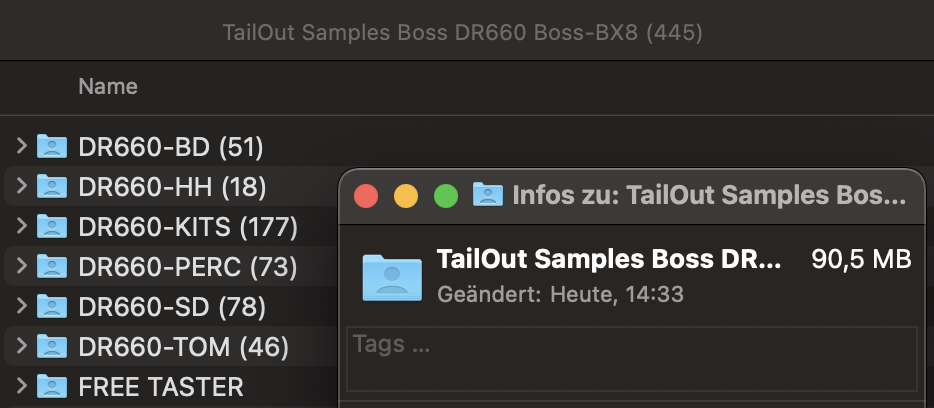Click the DR660-TOM folder icon
This screenshot has width=934, height=408.
pyautogui.click(x=52, y=347)
